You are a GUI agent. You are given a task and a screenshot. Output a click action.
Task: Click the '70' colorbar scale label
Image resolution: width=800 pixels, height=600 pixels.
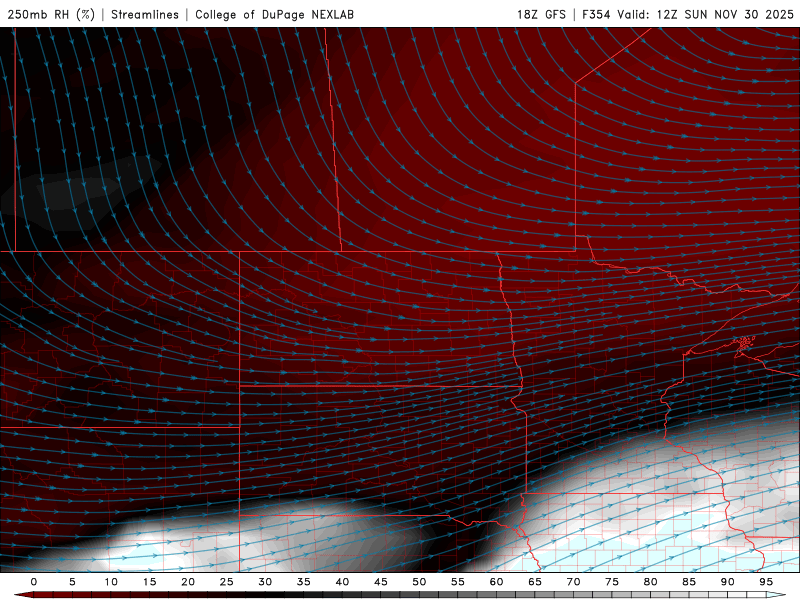(573, 582)
